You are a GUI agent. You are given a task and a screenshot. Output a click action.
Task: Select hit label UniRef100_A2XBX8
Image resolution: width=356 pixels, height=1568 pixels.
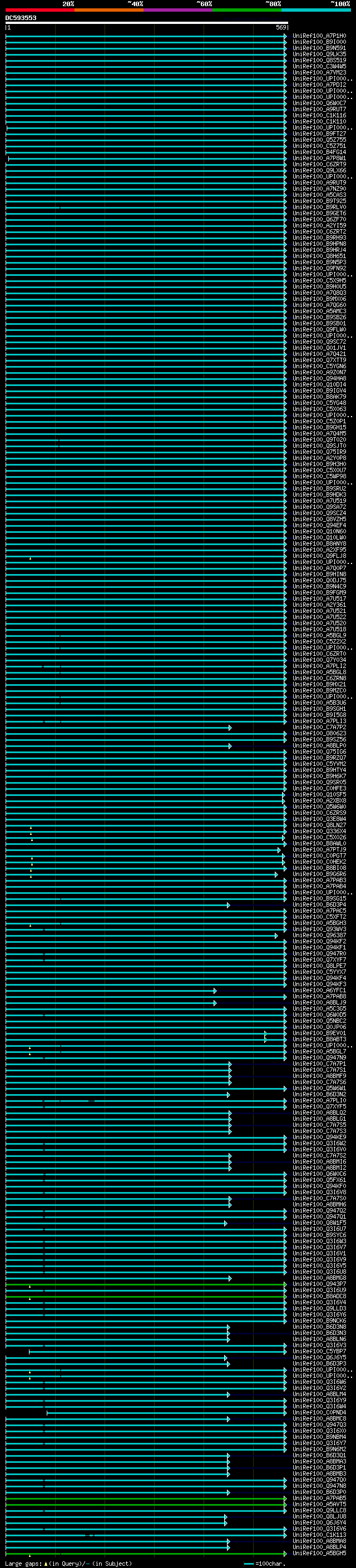(x=319, y=800)
